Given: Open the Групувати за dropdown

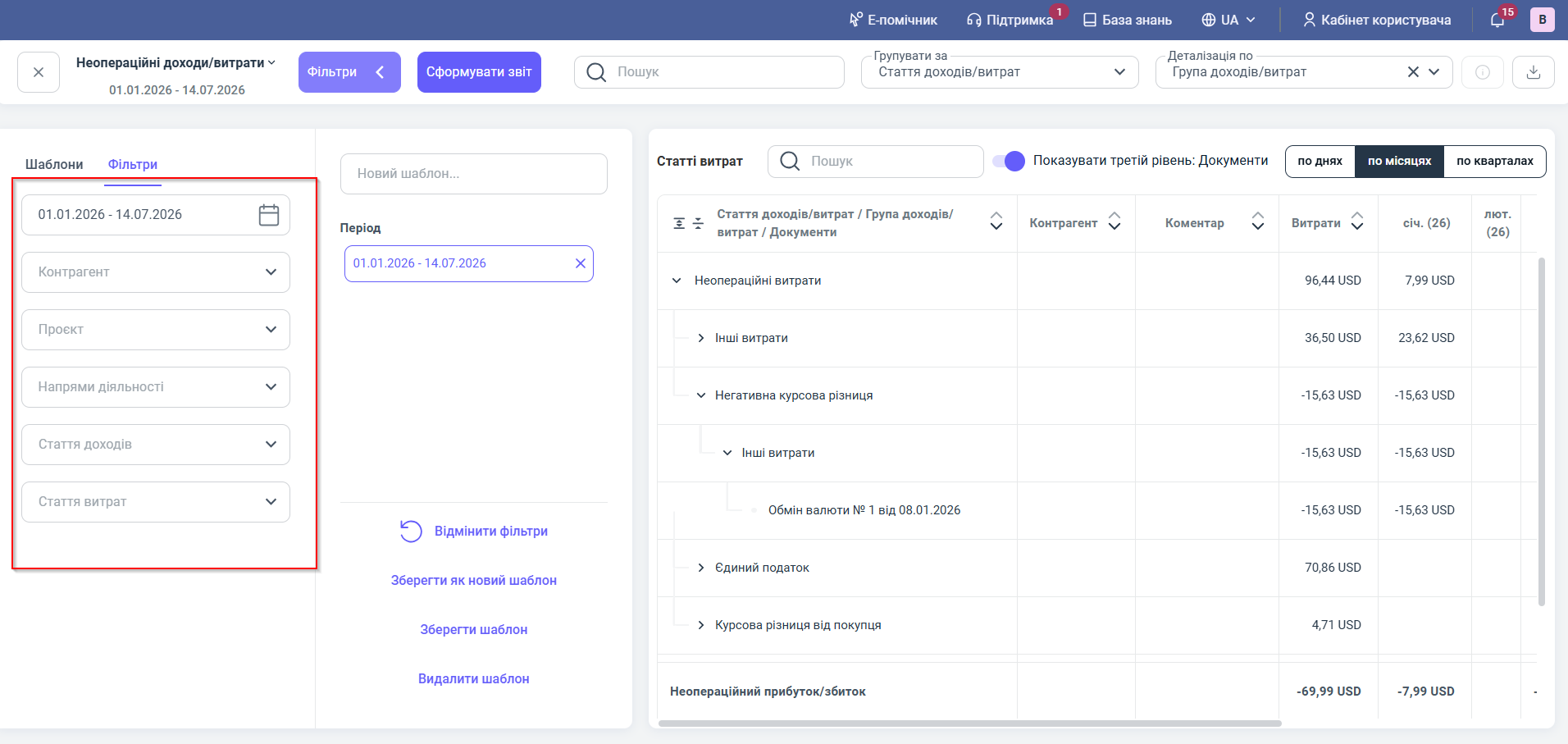Looking at the screenshot, I should 1000,72.
